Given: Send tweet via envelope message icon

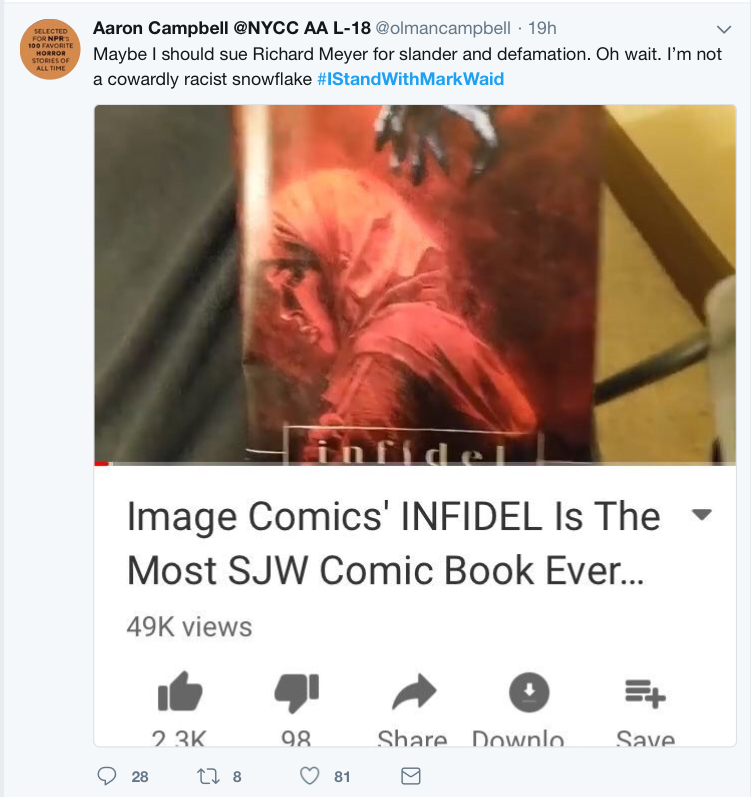Looking at the screenshot, I should pyautogui.click(x=411, y=776).
